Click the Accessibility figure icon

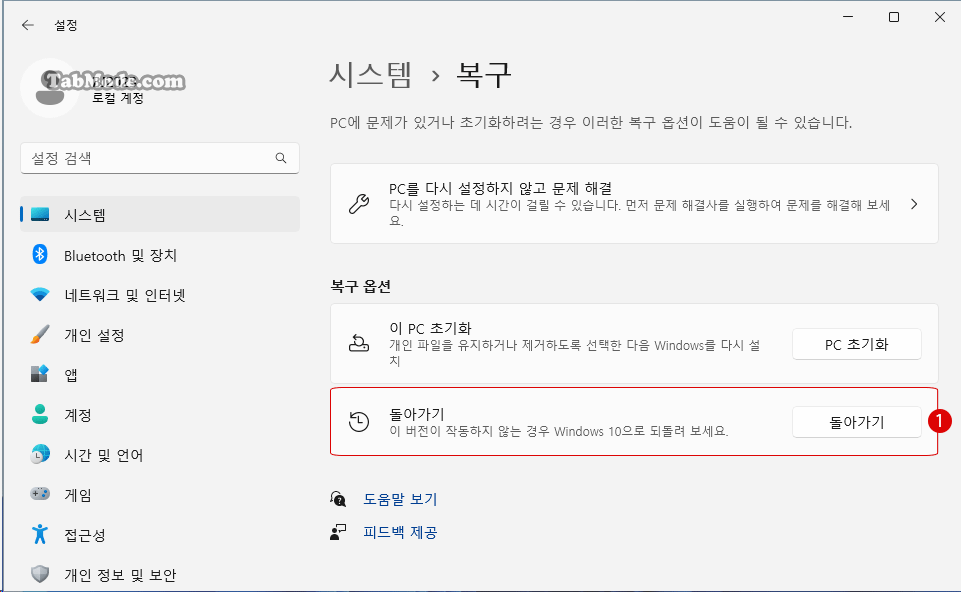[x=40, y=534]
